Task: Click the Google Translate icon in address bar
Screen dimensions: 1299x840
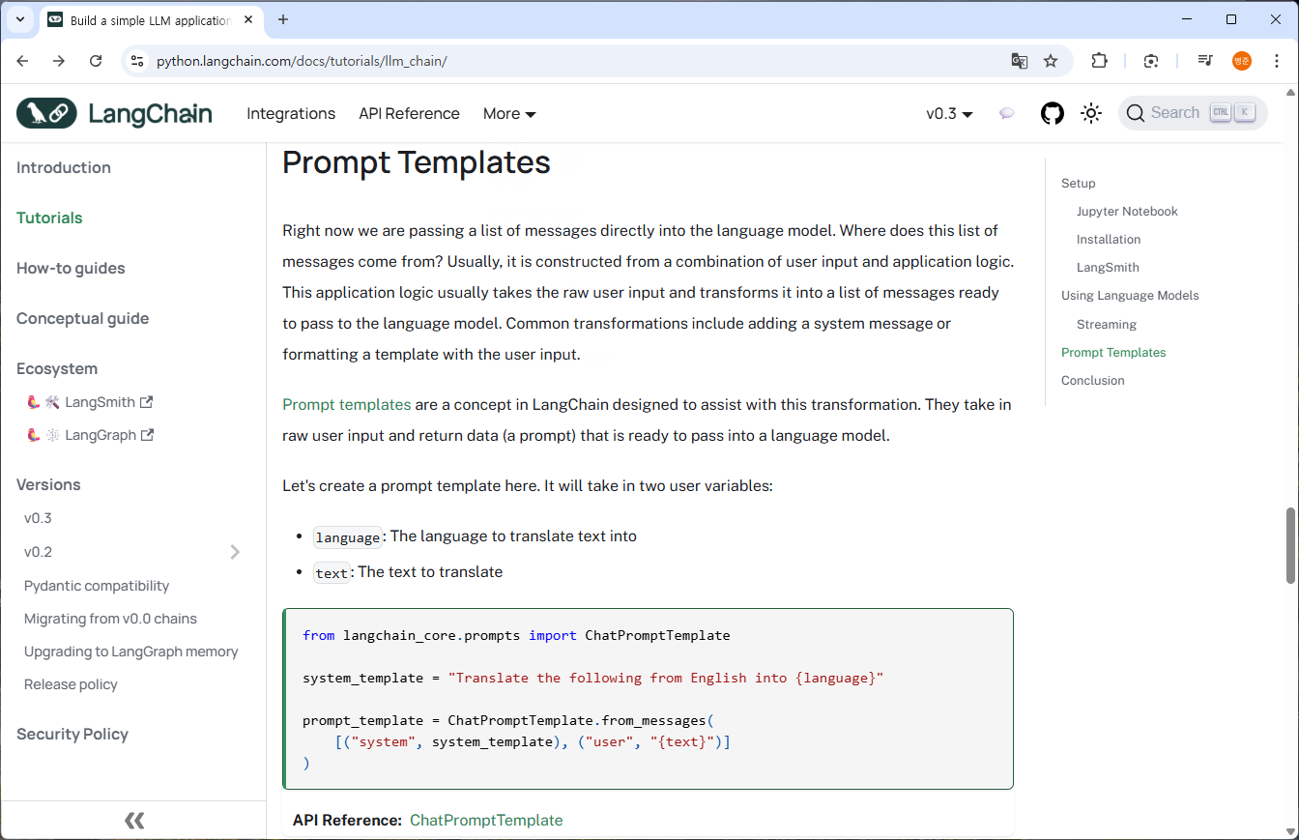Action: click(x=1019, y=61)
